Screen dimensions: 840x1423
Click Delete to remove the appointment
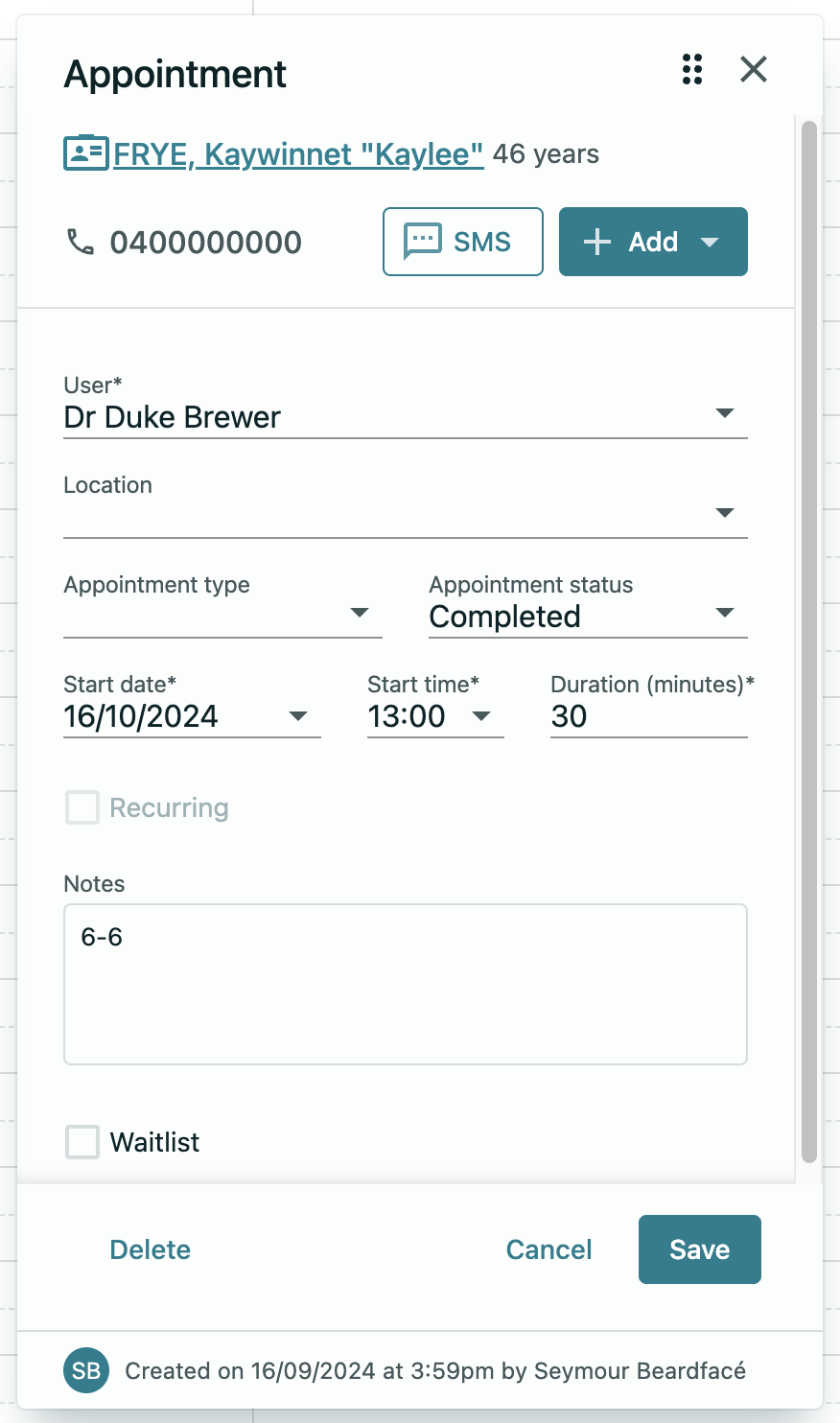click(x=150, y=1248)
